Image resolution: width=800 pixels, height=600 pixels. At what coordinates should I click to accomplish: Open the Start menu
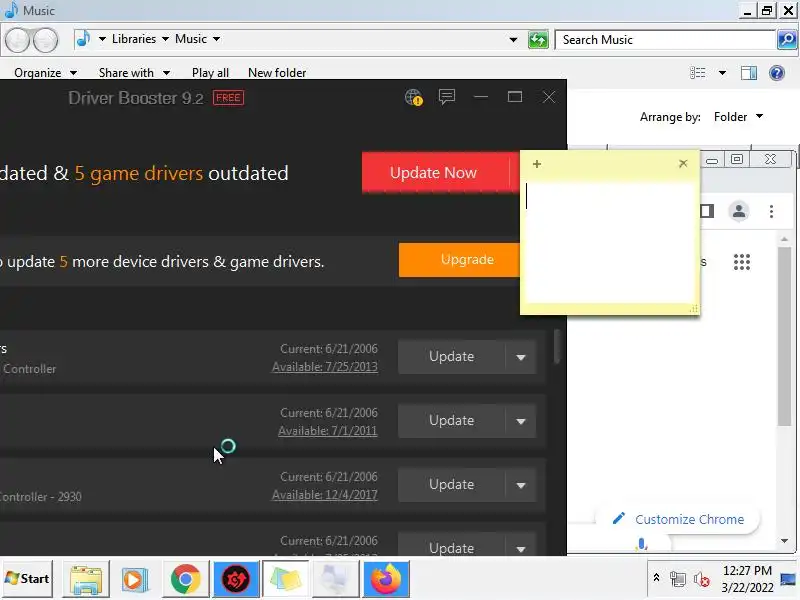pos(28,579)
